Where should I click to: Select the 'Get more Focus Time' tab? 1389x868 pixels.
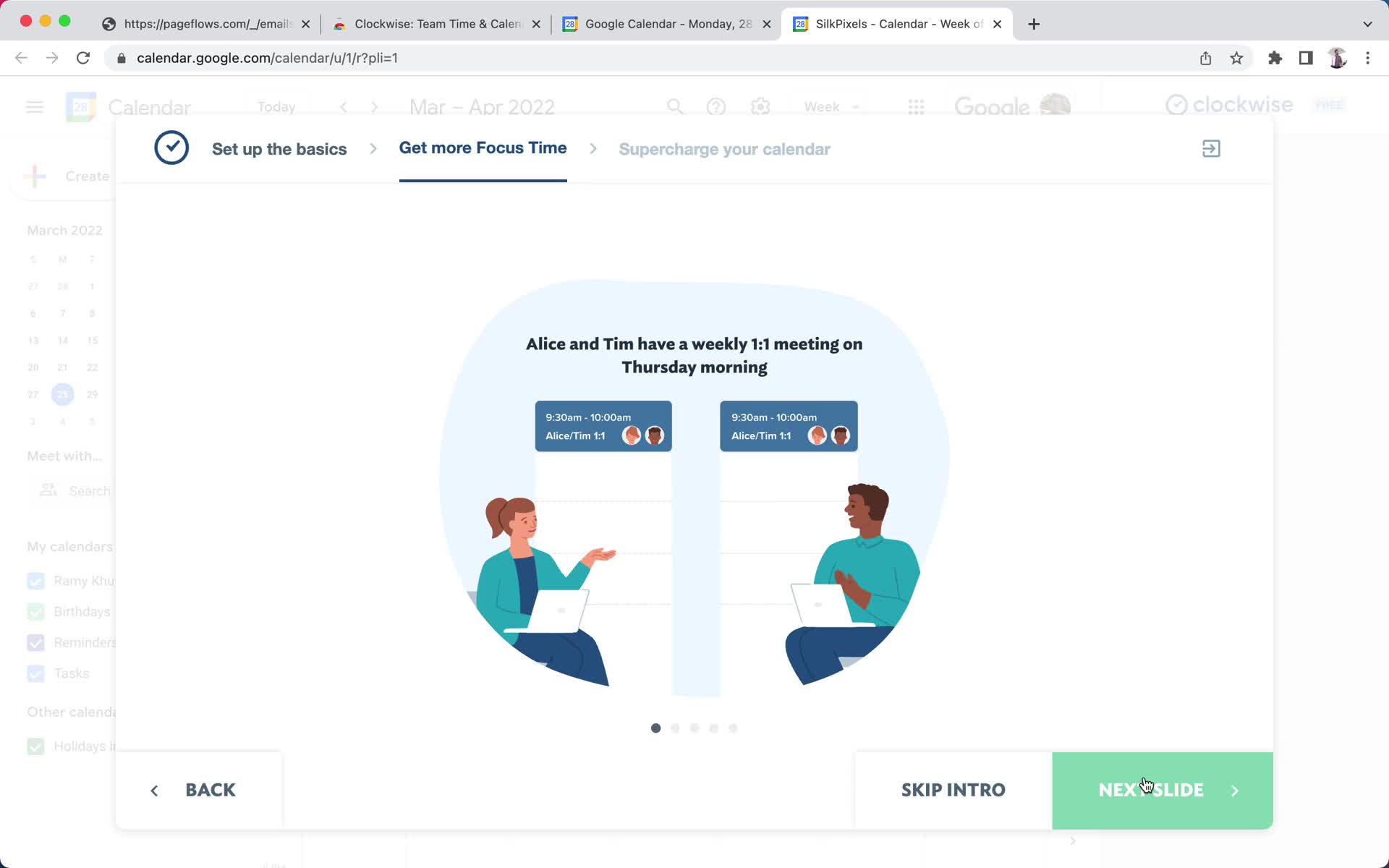tap(483, 148)
